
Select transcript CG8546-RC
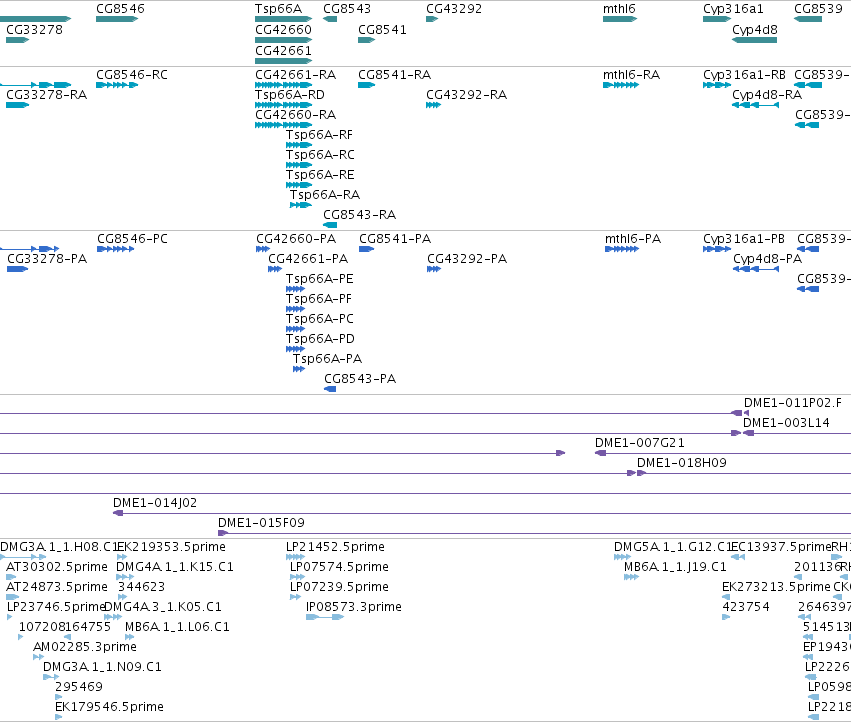117,85
